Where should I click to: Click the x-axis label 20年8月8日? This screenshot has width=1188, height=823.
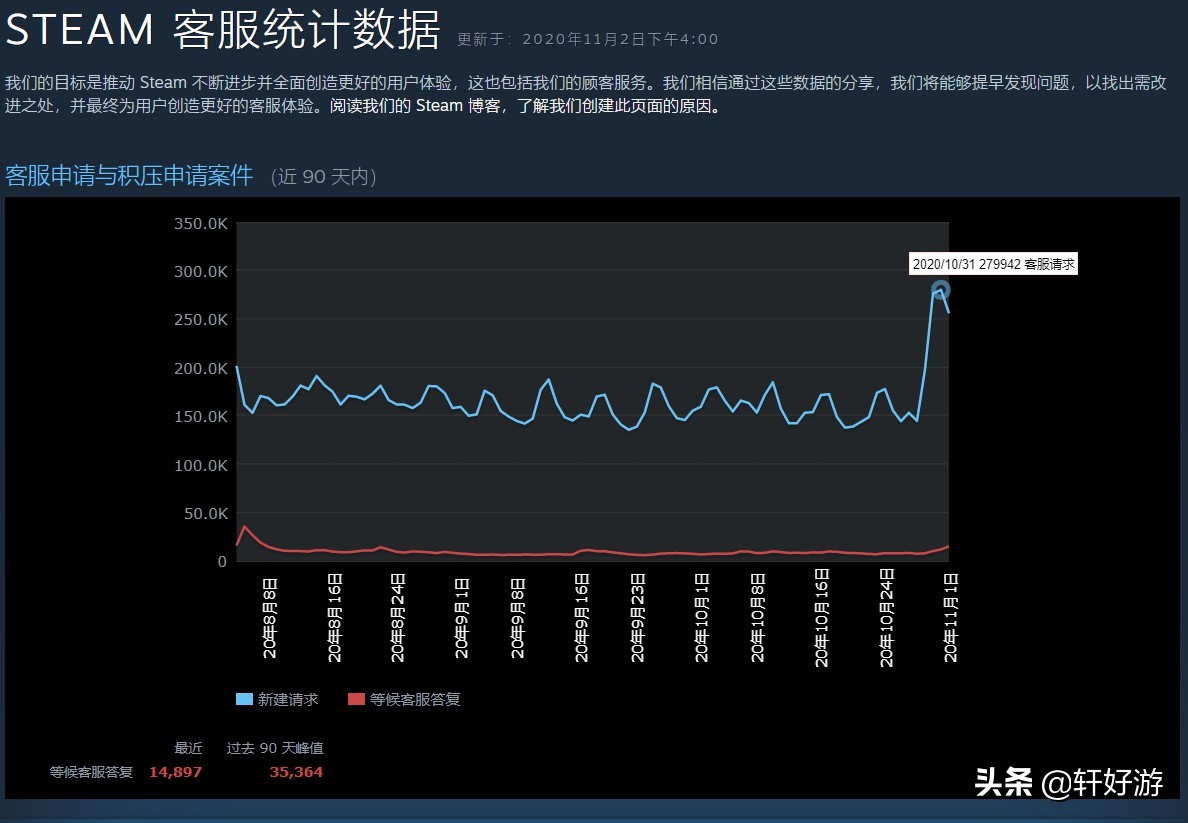[x=269, y=615]
